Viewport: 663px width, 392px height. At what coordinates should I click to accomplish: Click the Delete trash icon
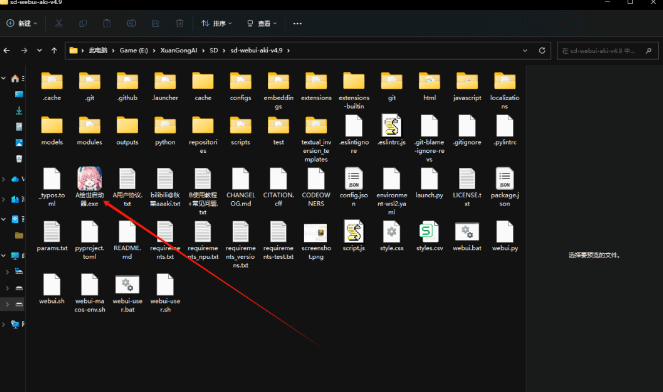coord(180,23)
